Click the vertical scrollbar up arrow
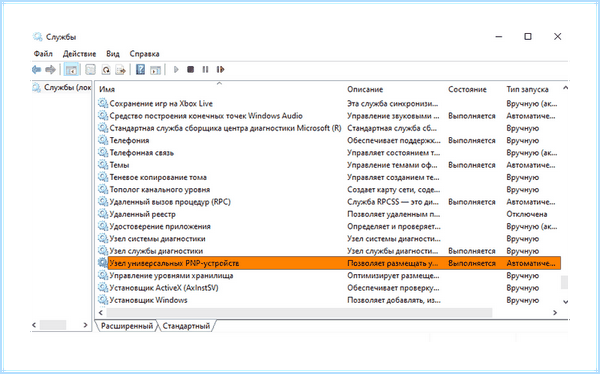 pyautogui.click(x=565, y=88)
